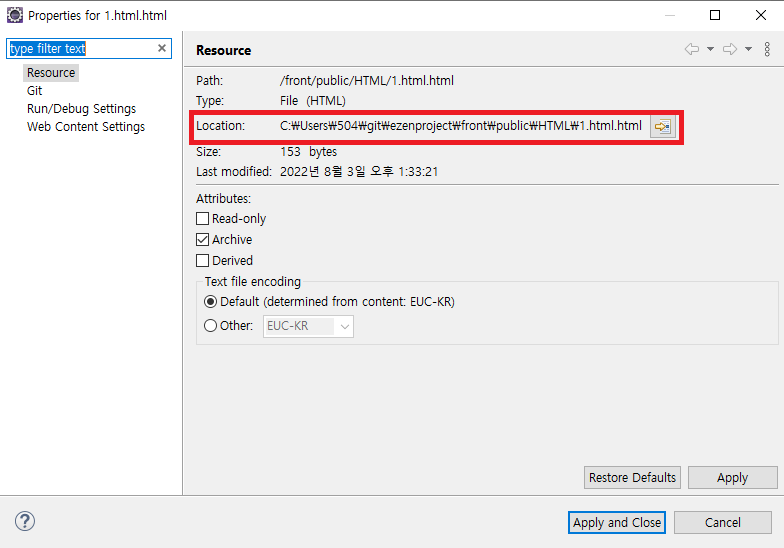Open the EUC-KR encoding combo box
The width and height of the screenshot is (784, 548).
point(308,326)
